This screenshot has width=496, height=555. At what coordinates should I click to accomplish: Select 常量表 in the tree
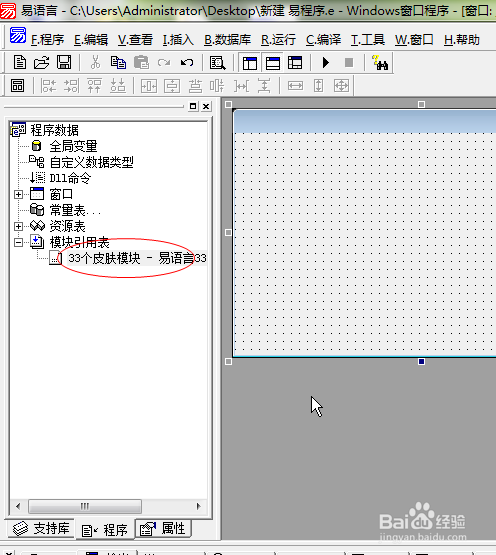(75, 210)
